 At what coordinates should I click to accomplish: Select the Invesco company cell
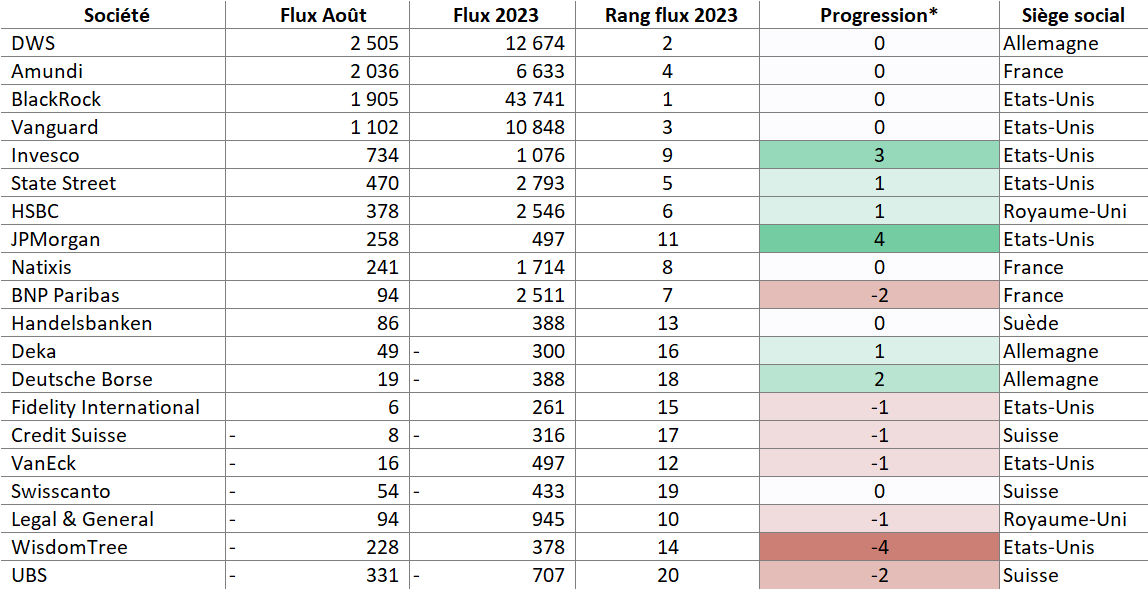113,155
